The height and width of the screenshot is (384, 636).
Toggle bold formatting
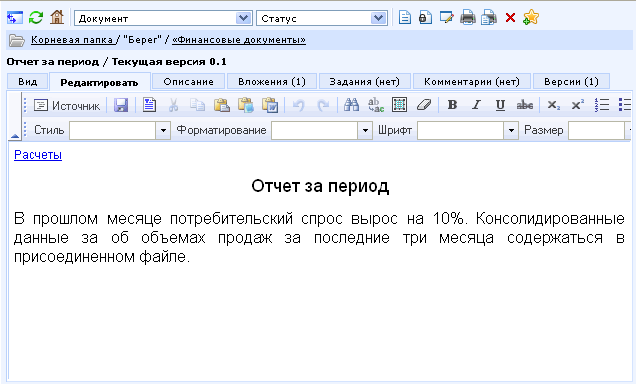pyautogui.click(x=452, y=105)
